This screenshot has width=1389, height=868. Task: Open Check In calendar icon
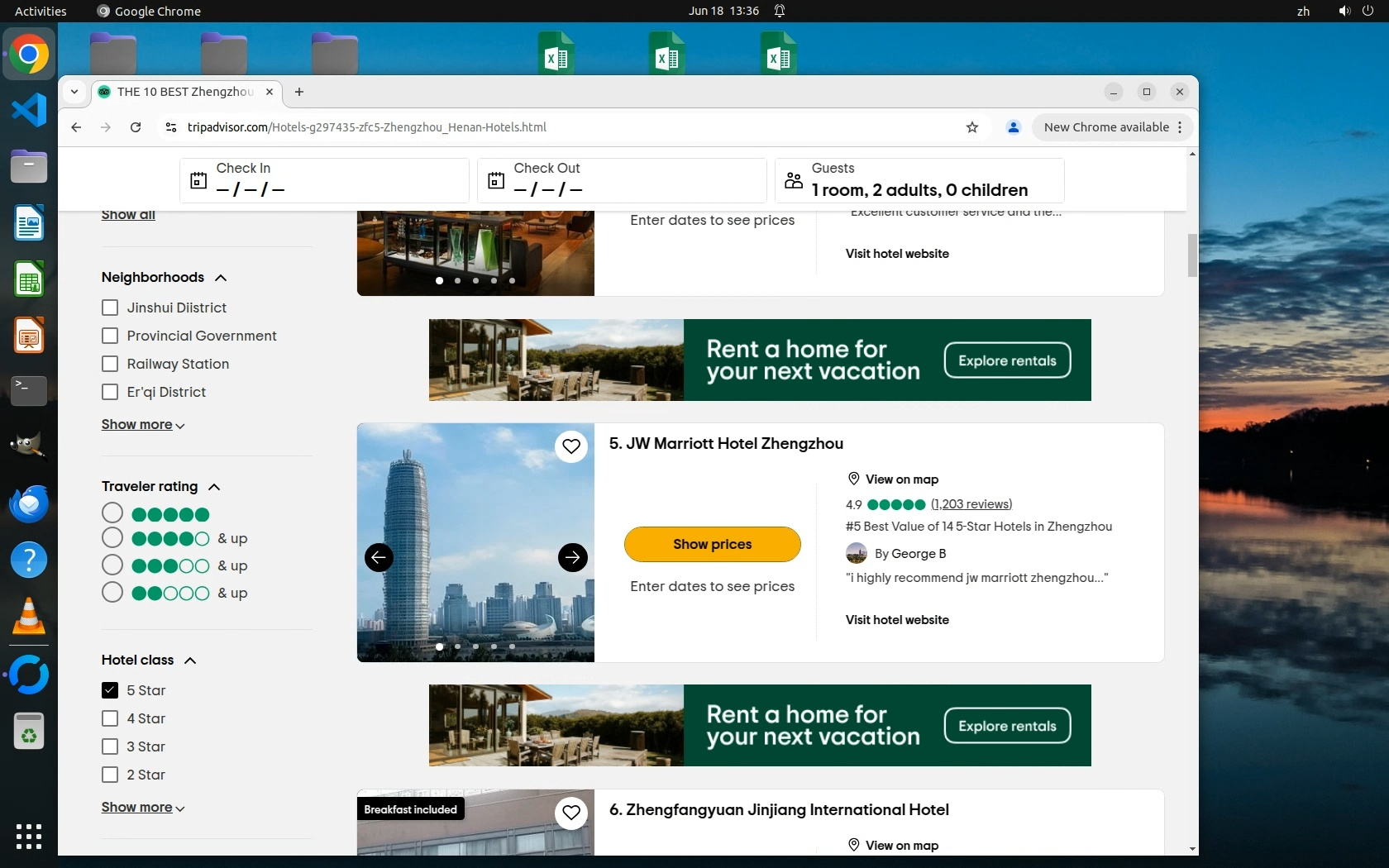198,180
